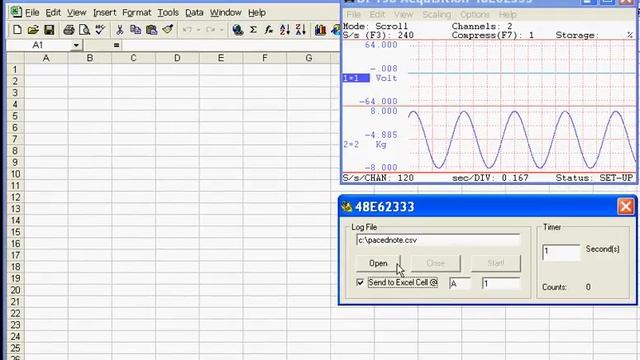The width and height of the screenshot is (640, 360).
Task: Open the Paste Function fx icon
Action: pyautogui.click(x=269, y=30)
